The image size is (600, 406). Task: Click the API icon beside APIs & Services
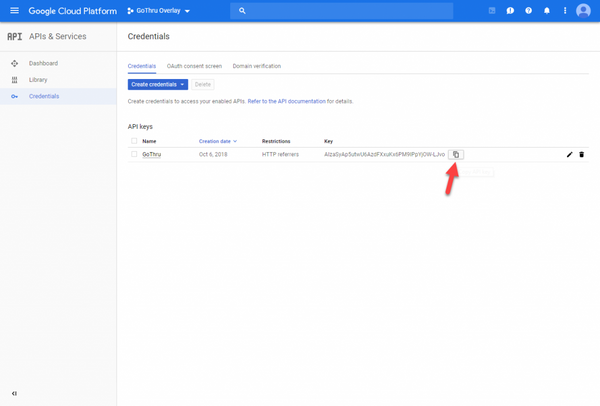pyautogui.click(x=15, y=36)
